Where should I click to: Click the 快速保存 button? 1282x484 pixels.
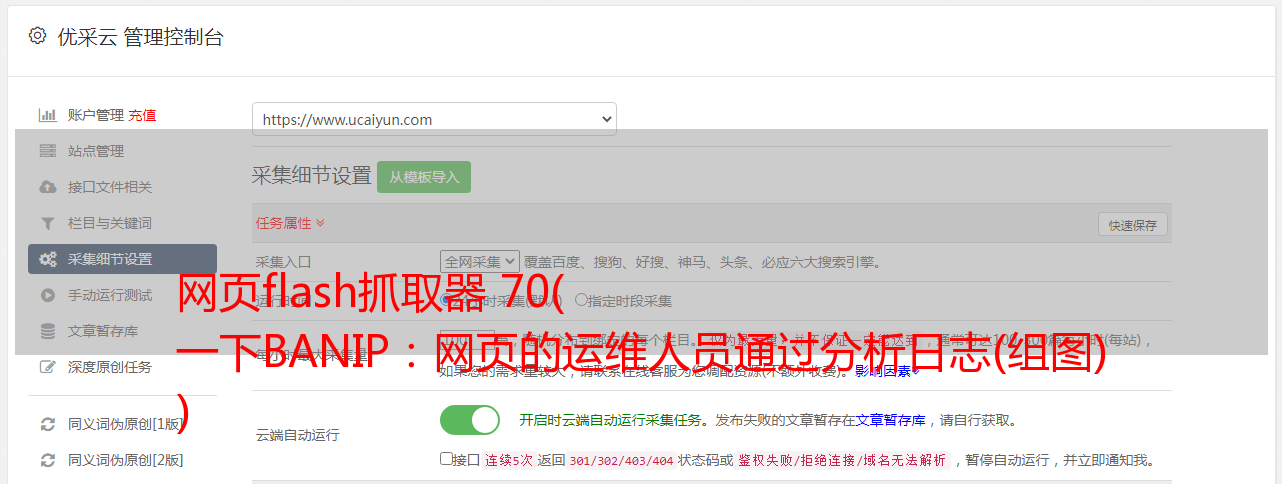click(x=1132, y=225)
